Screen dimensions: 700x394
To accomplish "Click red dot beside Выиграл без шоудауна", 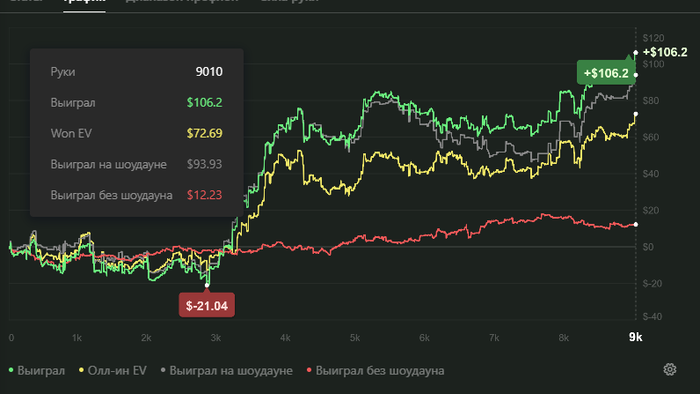I will point(309,370).
